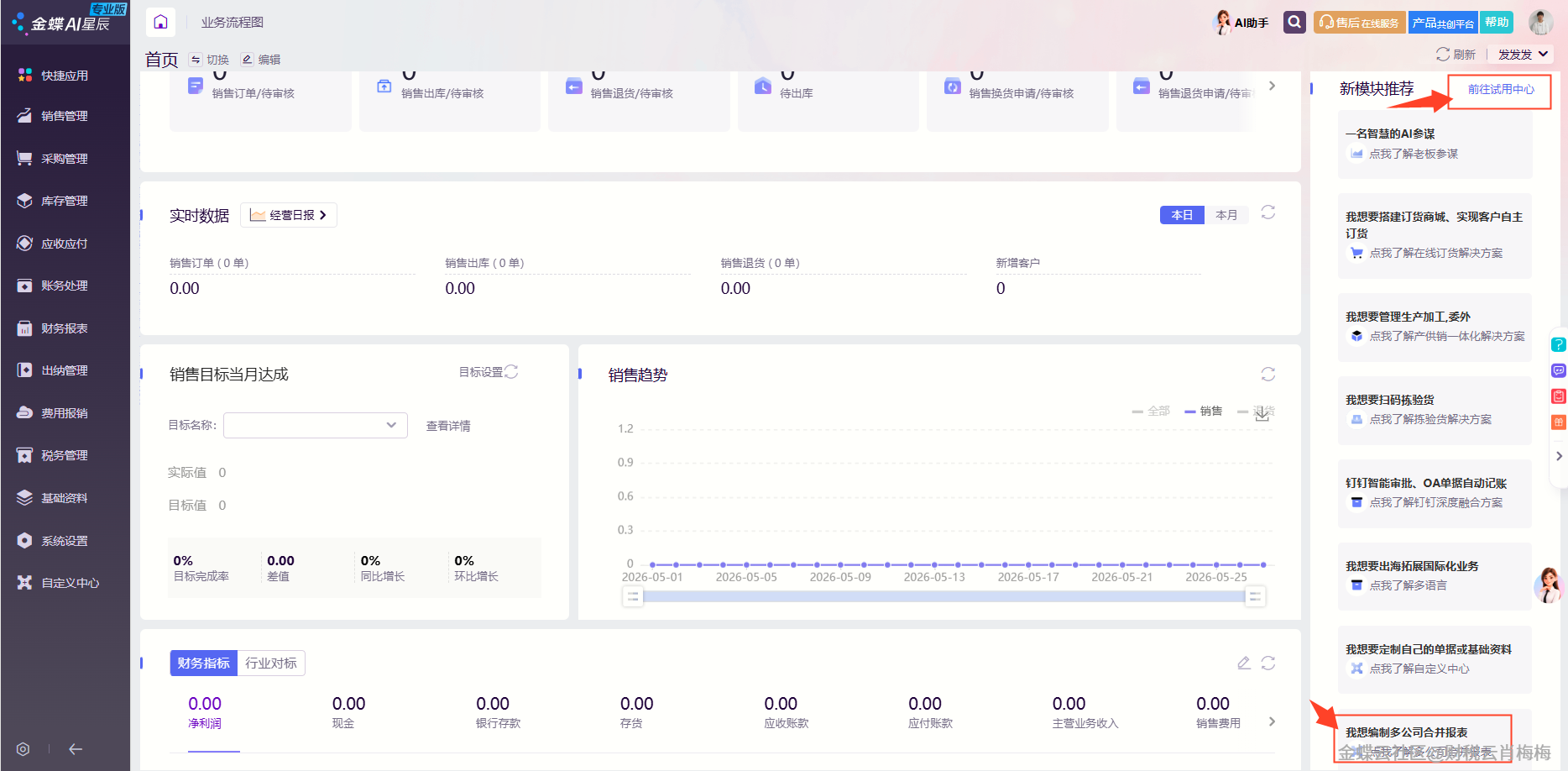Refresh the 实时数据 panel
This screenshot has height=771, width=1568.
[x=1268, y=212]
